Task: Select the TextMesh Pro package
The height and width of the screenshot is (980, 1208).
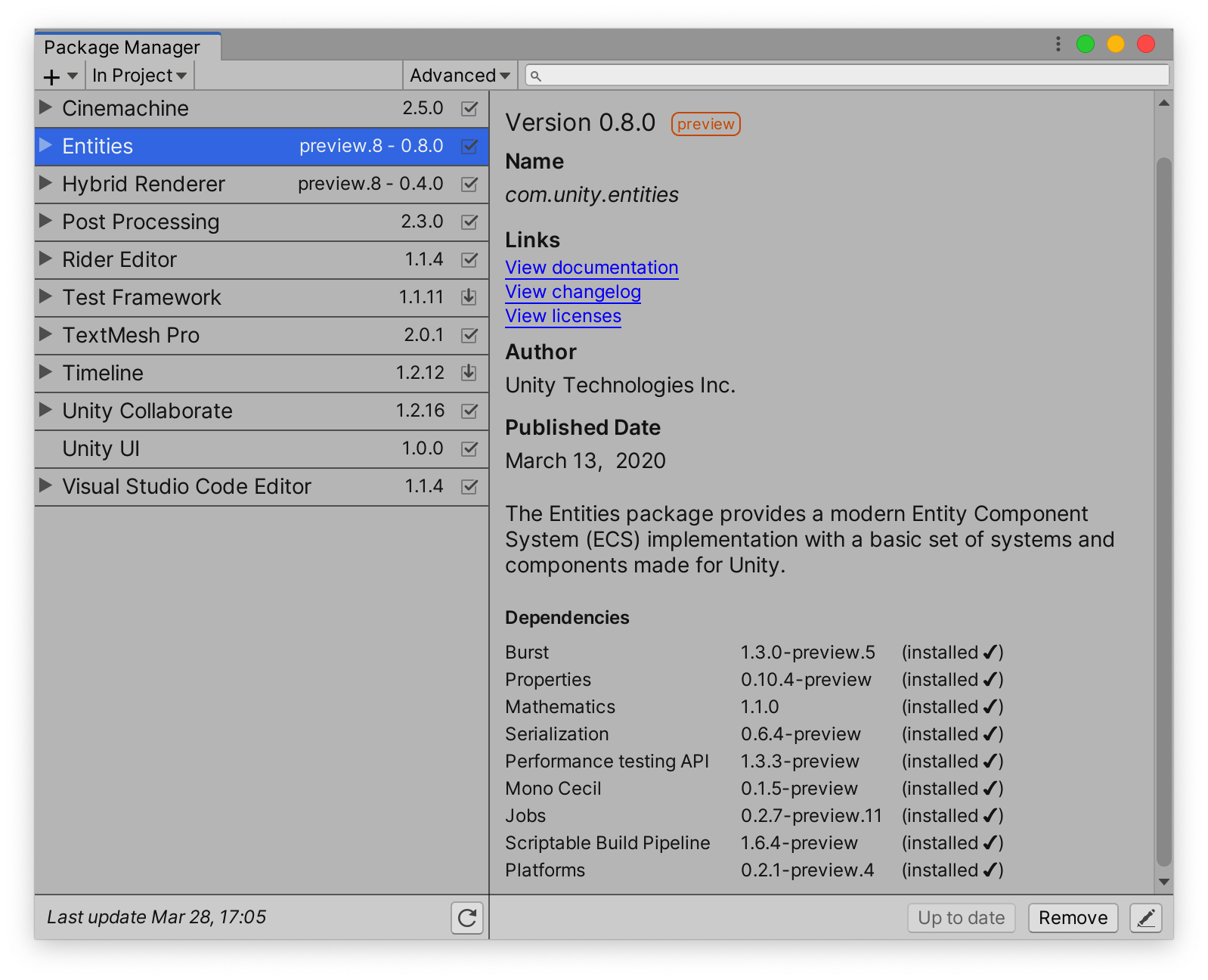Action: [262, 336]
